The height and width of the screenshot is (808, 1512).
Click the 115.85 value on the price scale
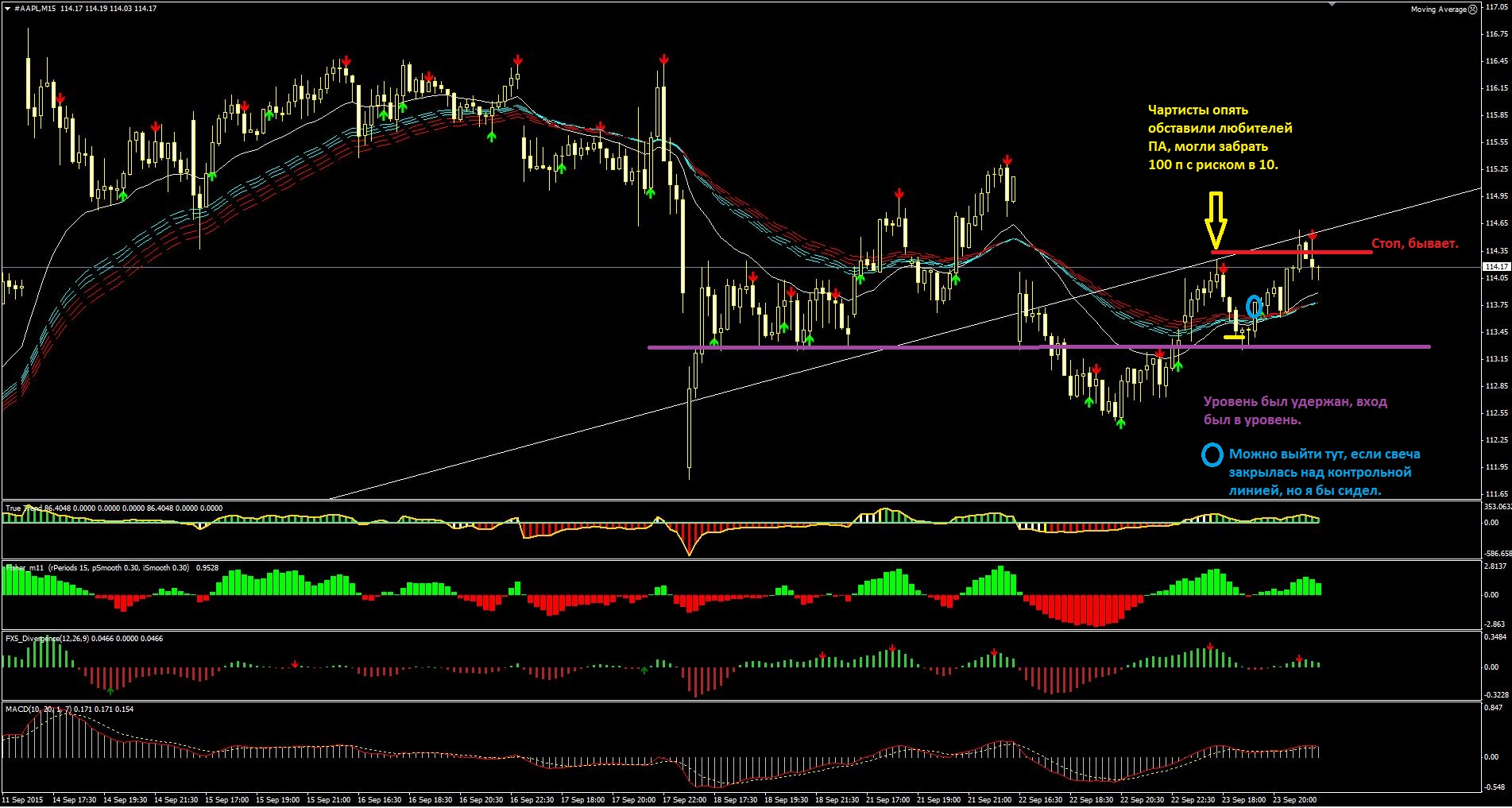point(1497,115)
